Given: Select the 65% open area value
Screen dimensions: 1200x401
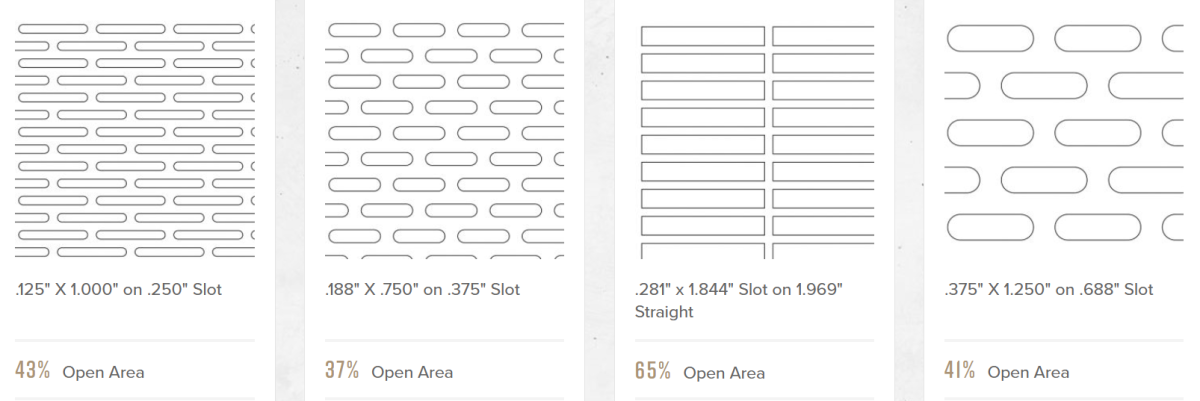Looking at the screenshot, I should (x=653, y=371).
